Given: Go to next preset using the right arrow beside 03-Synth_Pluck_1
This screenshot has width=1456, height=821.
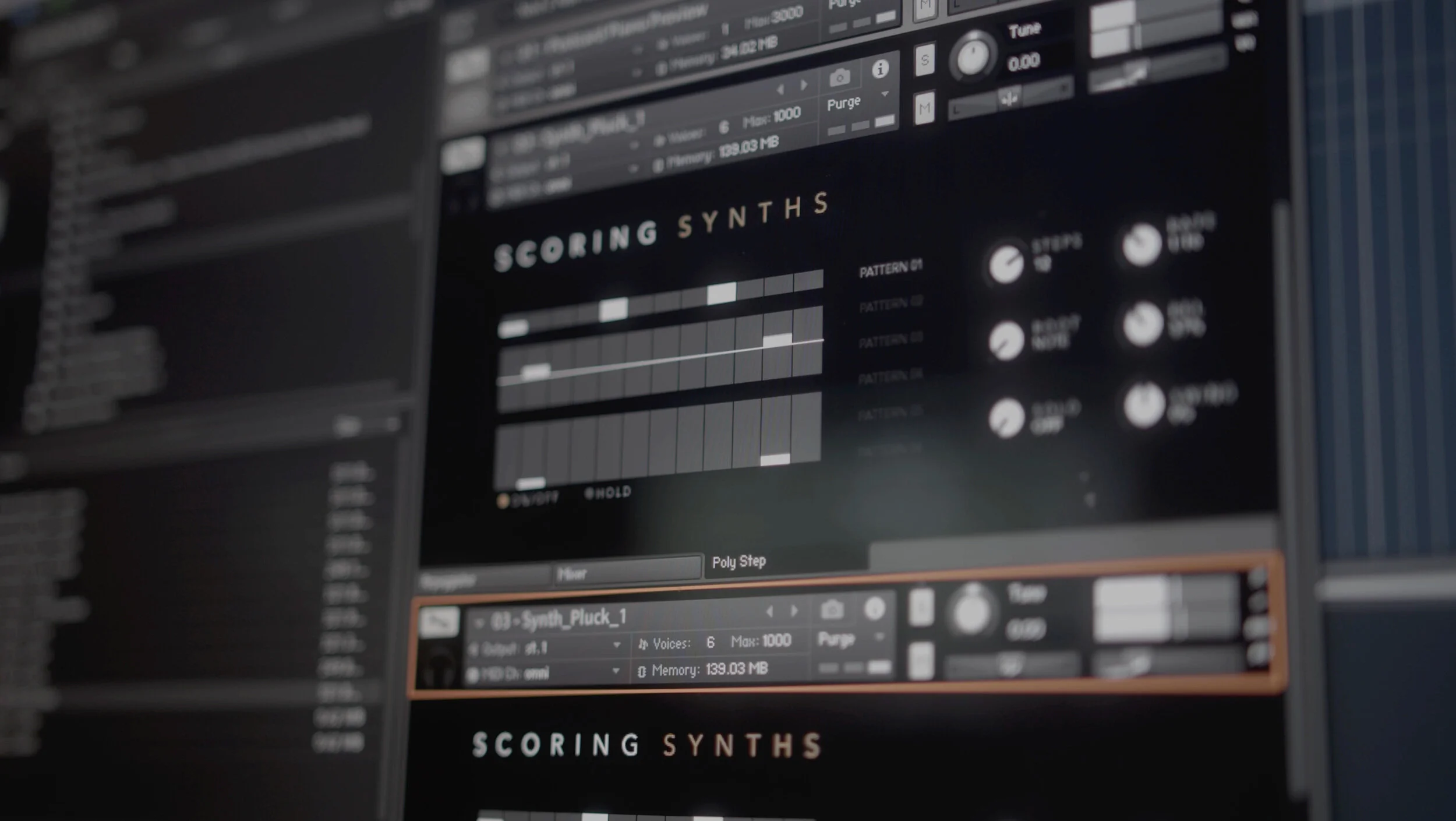Looking at the screenshot, I should coord(794,611).
